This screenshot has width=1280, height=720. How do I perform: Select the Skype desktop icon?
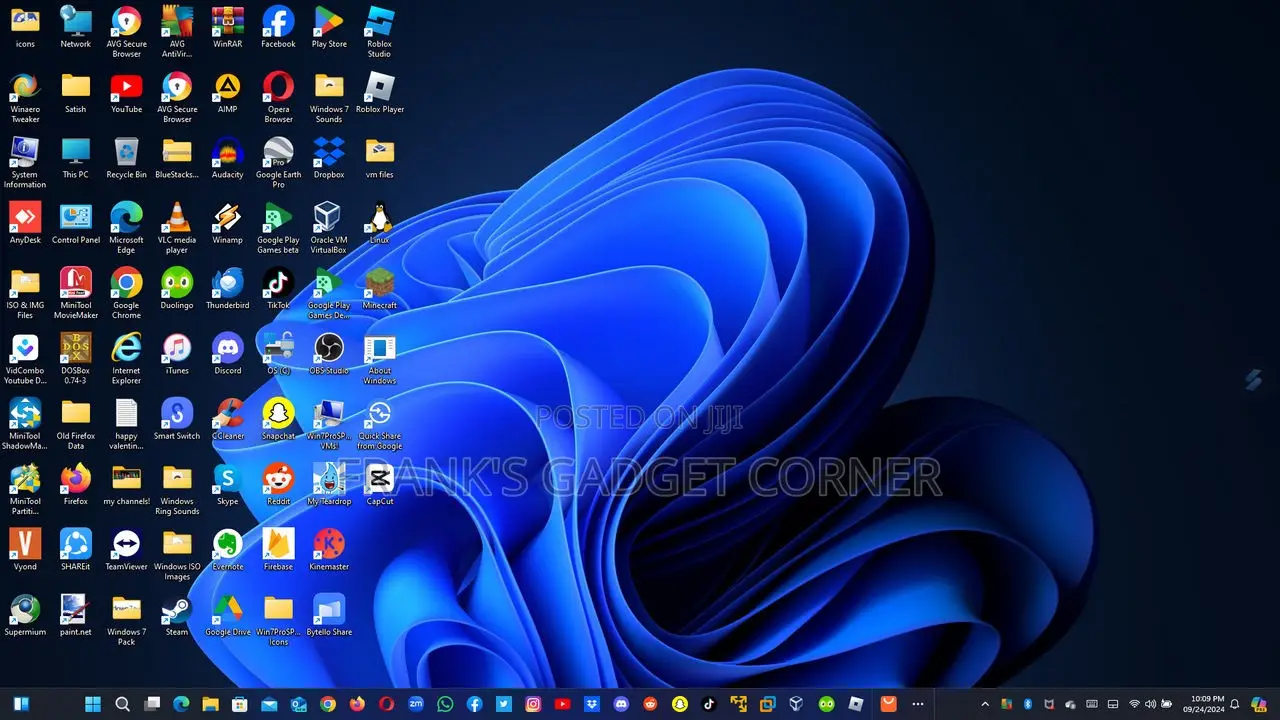tap(228, 485)
